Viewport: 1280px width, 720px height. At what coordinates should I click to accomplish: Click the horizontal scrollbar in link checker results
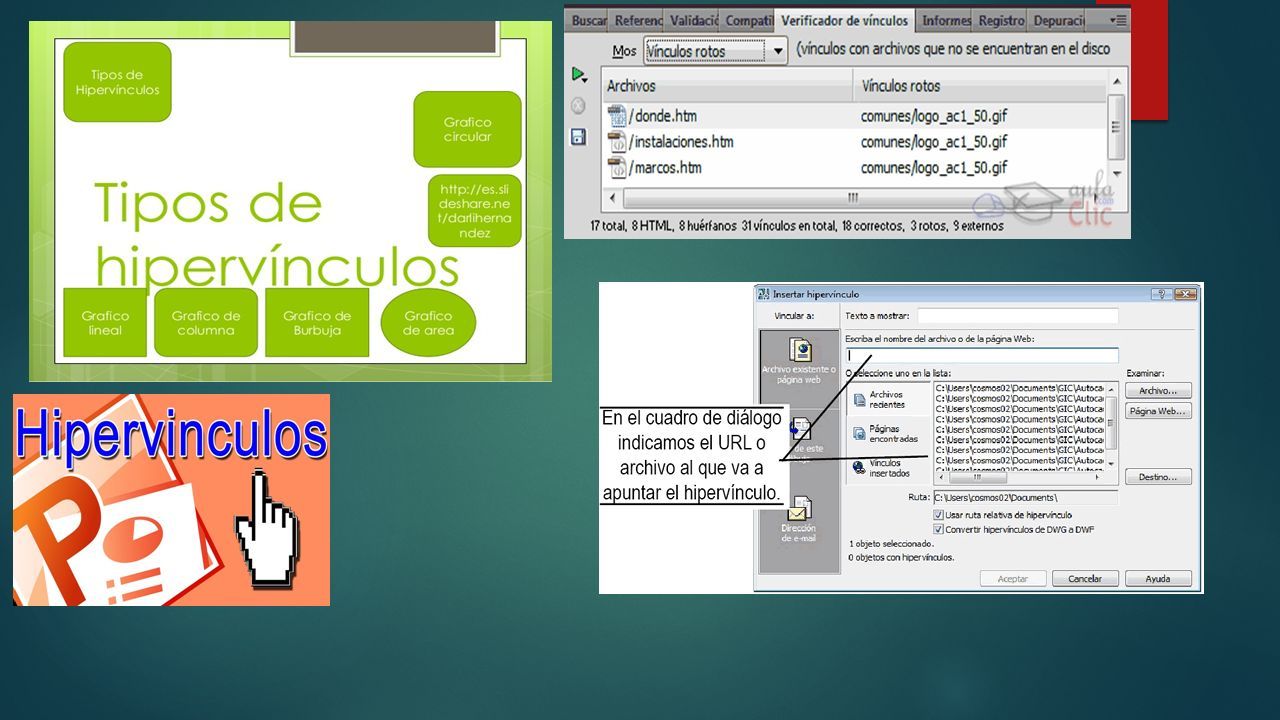coord(853,198)
